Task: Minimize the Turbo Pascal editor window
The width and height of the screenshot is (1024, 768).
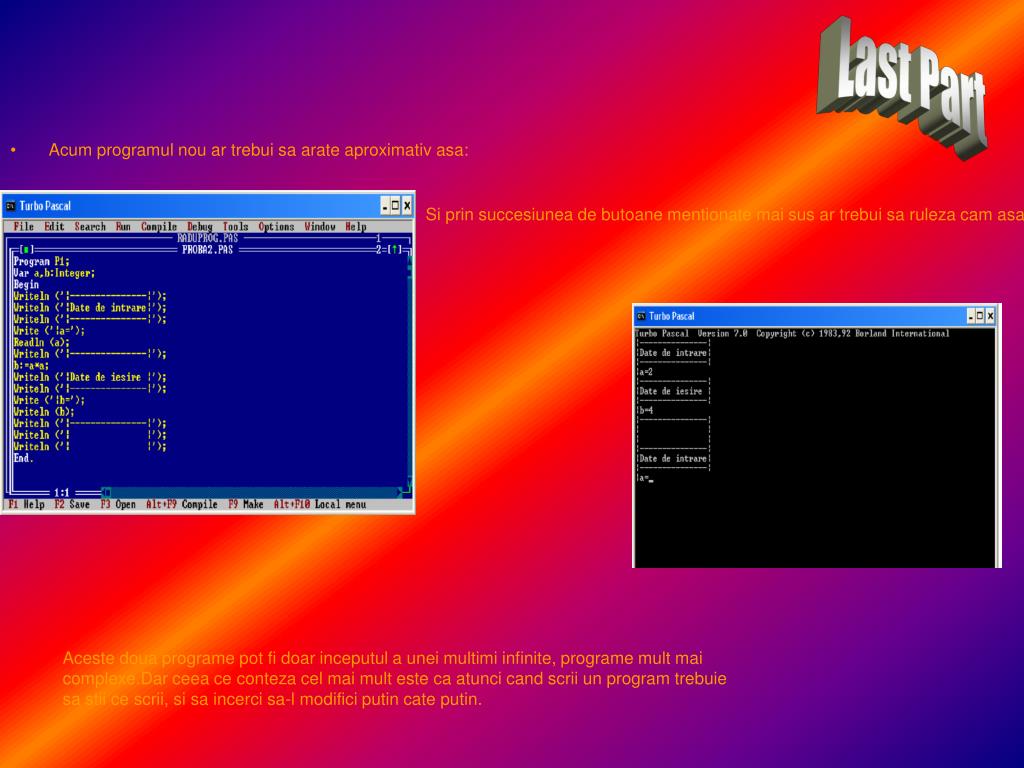Action: click(x=385, y=206)
